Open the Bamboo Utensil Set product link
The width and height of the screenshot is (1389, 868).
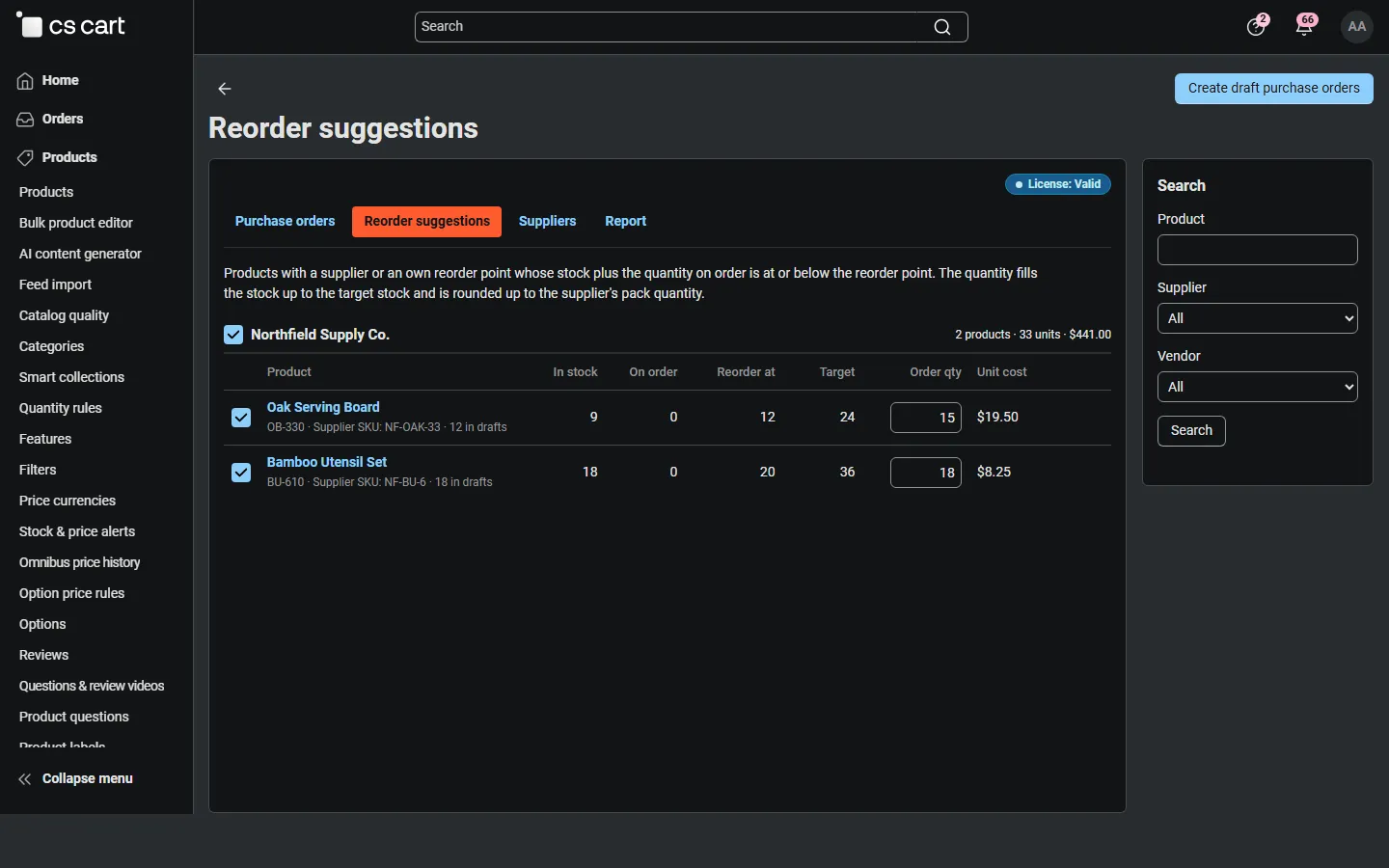[327, 462]
